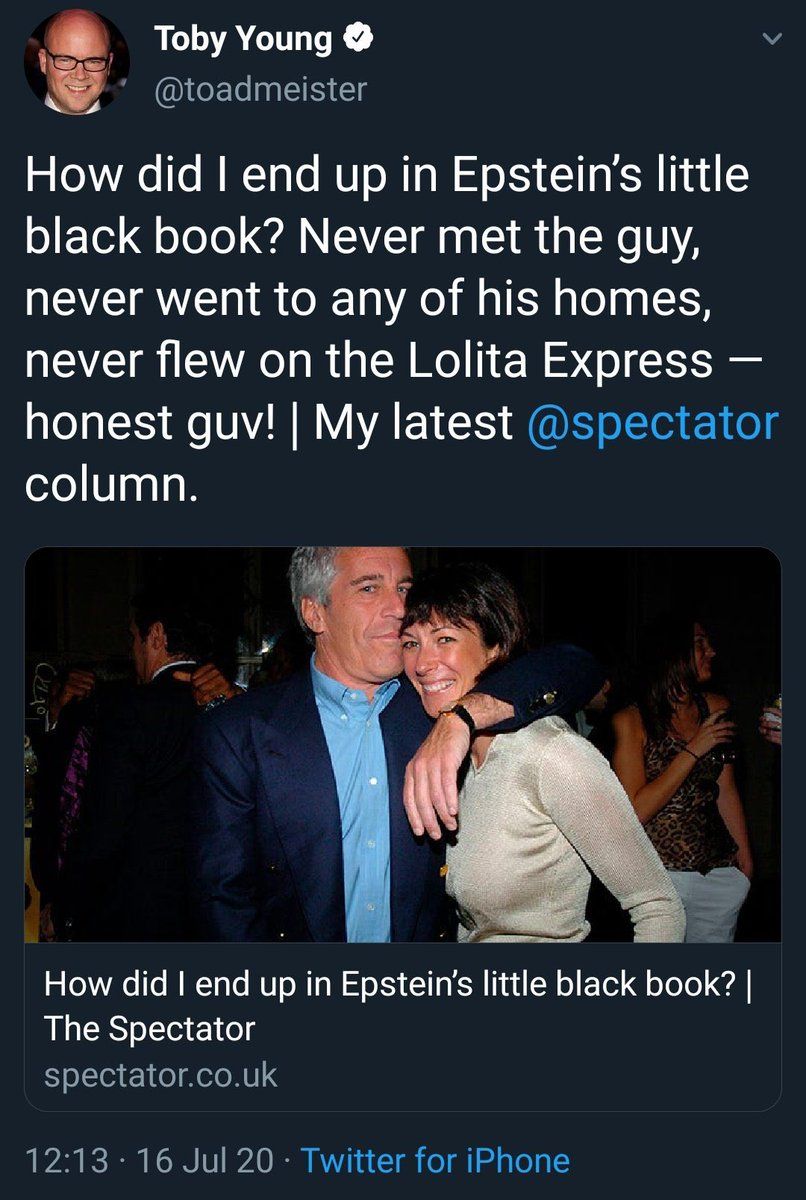The height and width of the screenshot is (1200, 806).
Task: Open the Toby Young display name
Action: [x=243, y=39]
